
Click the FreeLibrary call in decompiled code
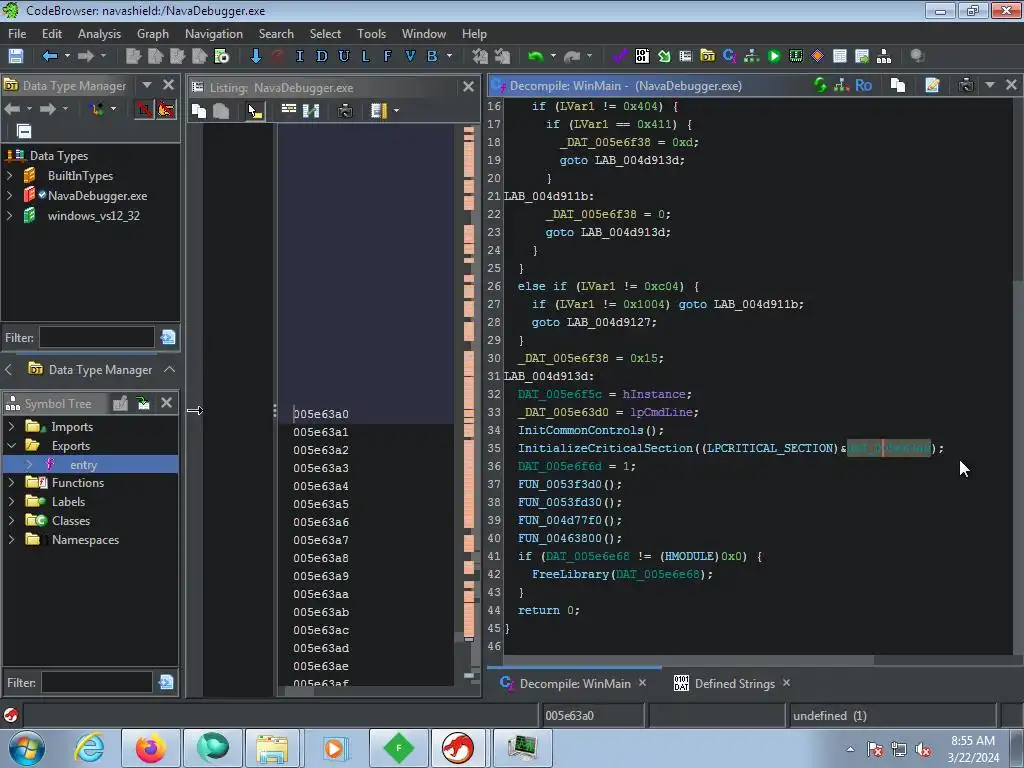(x=570, y=574)
